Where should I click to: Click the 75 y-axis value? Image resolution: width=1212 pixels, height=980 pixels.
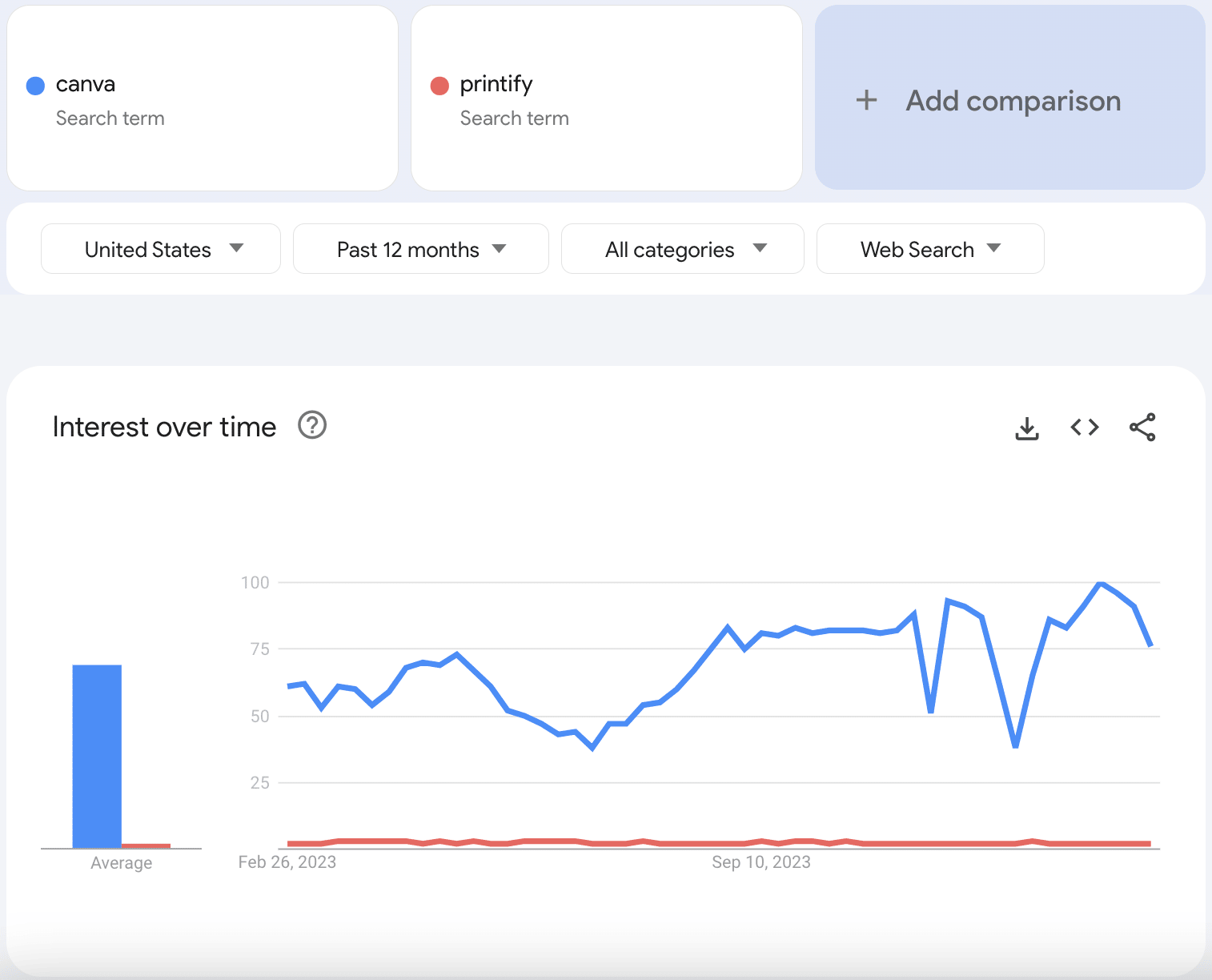pyautogui.click(x=260, y=649)
